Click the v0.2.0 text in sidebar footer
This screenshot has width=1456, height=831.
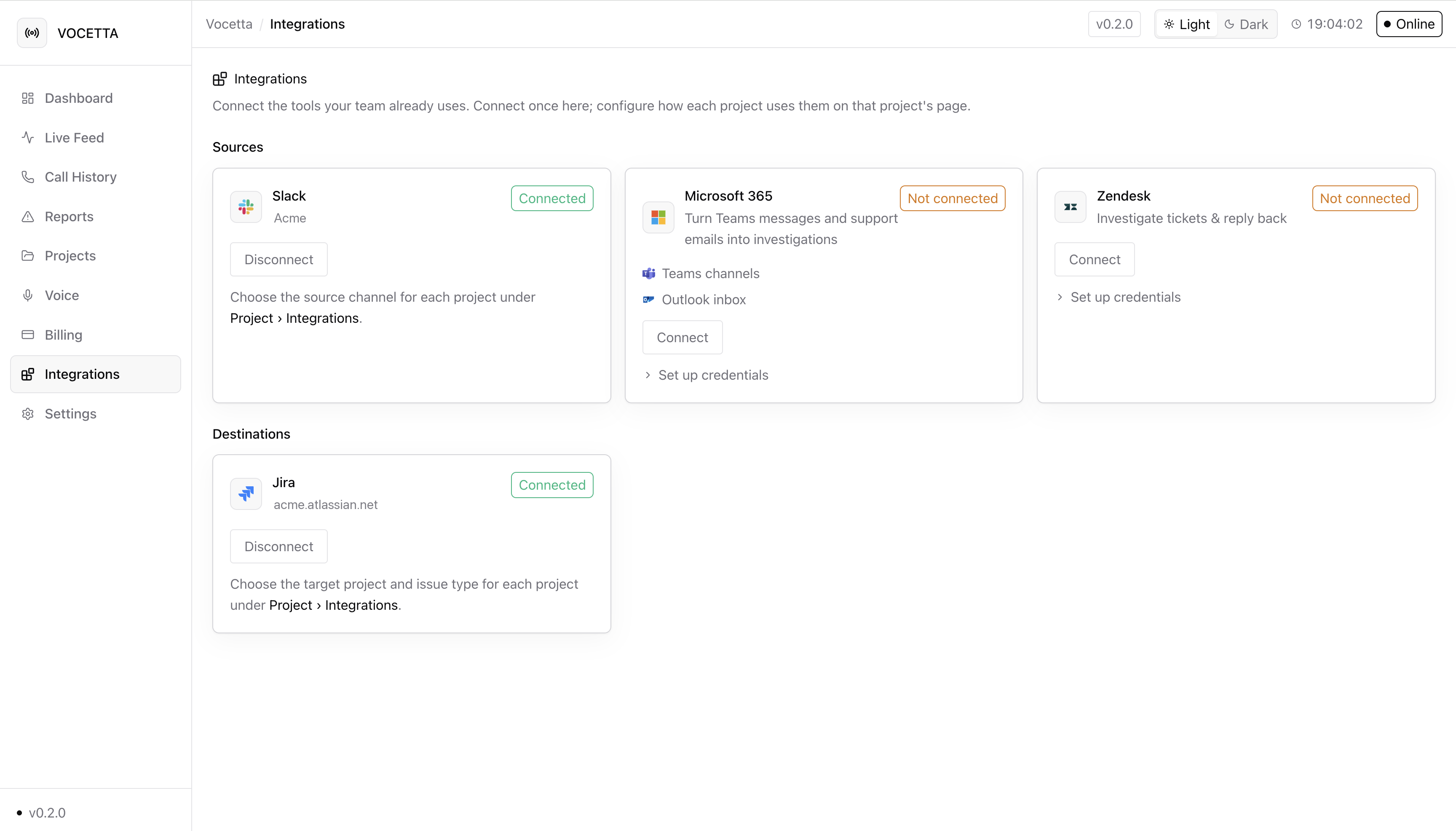coord(47,813)
